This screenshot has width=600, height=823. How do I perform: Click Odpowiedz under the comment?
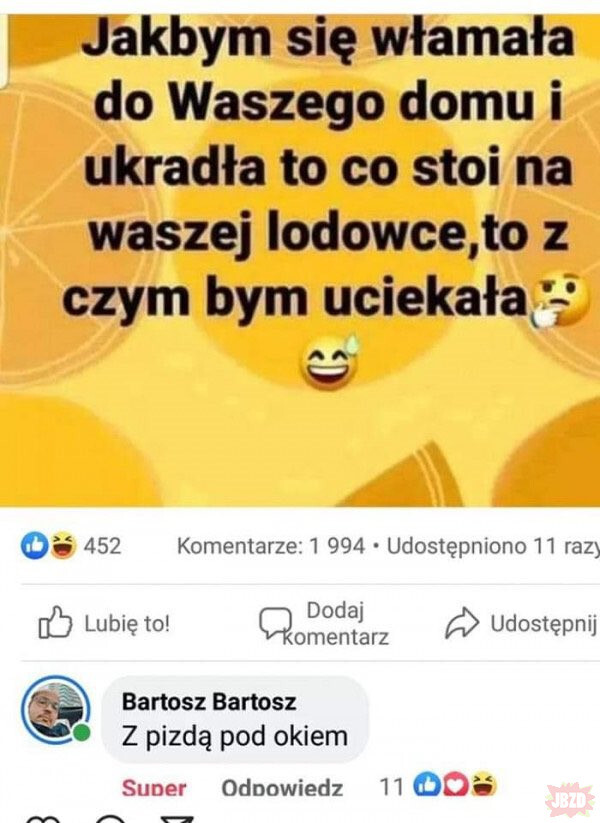coord(282,787)
